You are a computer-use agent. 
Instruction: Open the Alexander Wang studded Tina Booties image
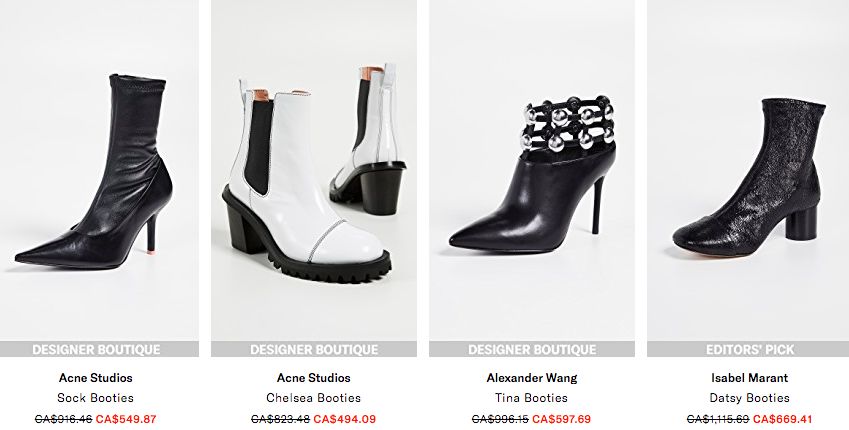(532, 171)
